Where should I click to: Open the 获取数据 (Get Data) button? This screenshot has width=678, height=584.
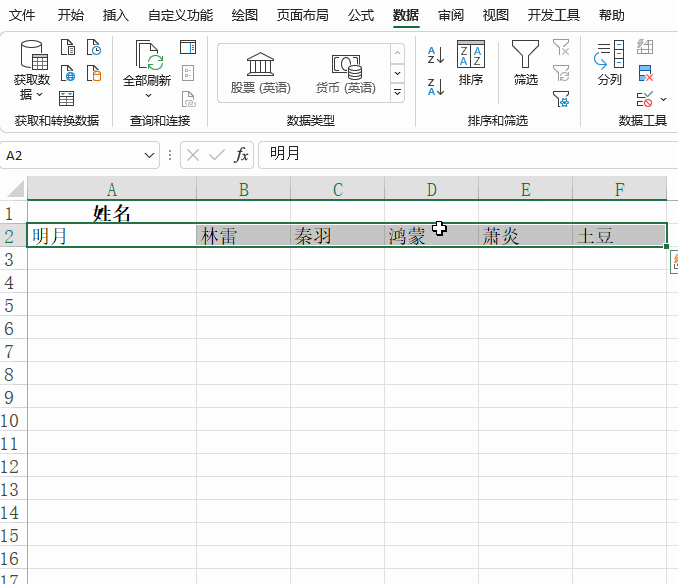32,69
